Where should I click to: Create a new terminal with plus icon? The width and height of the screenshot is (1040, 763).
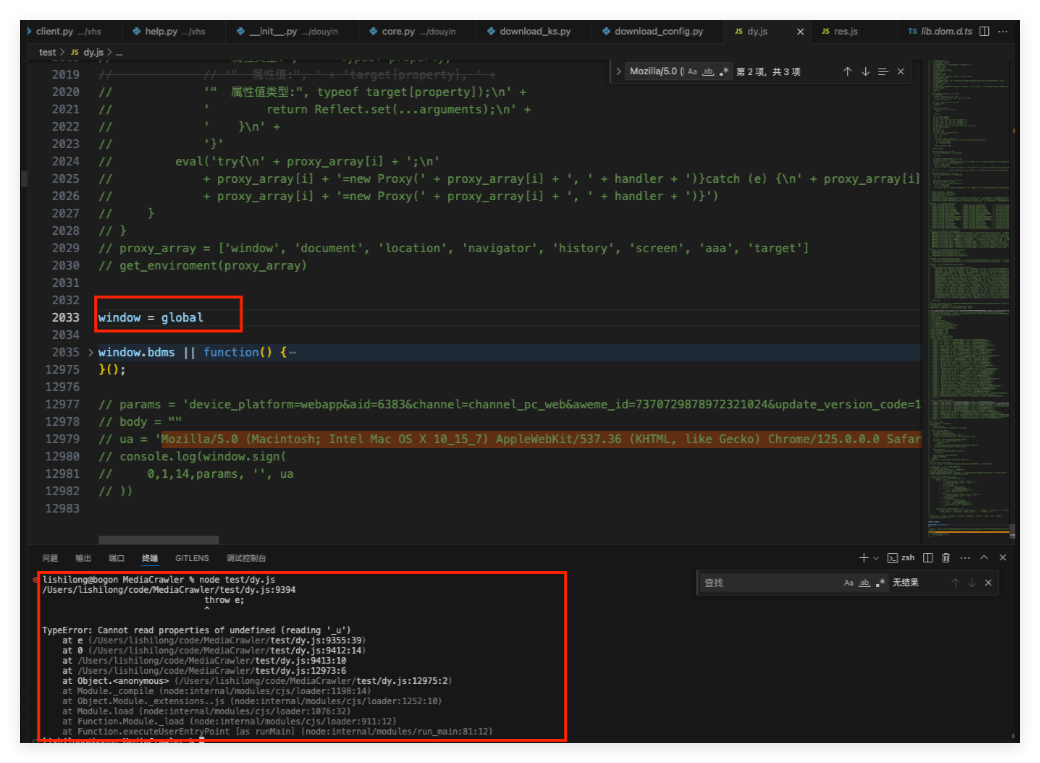[864, 558]
